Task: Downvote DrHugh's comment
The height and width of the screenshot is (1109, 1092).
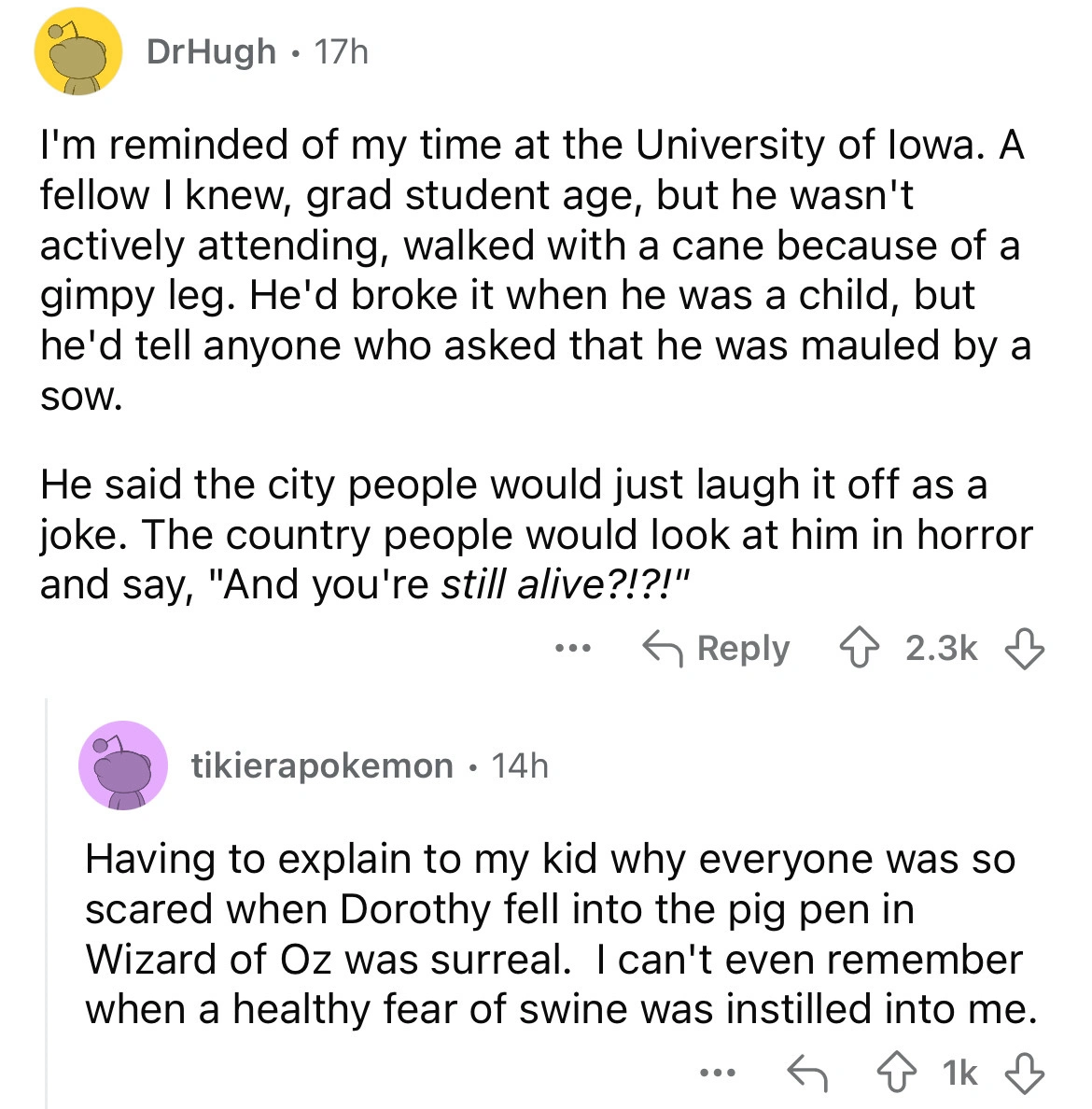Action: pos(1024,649)
